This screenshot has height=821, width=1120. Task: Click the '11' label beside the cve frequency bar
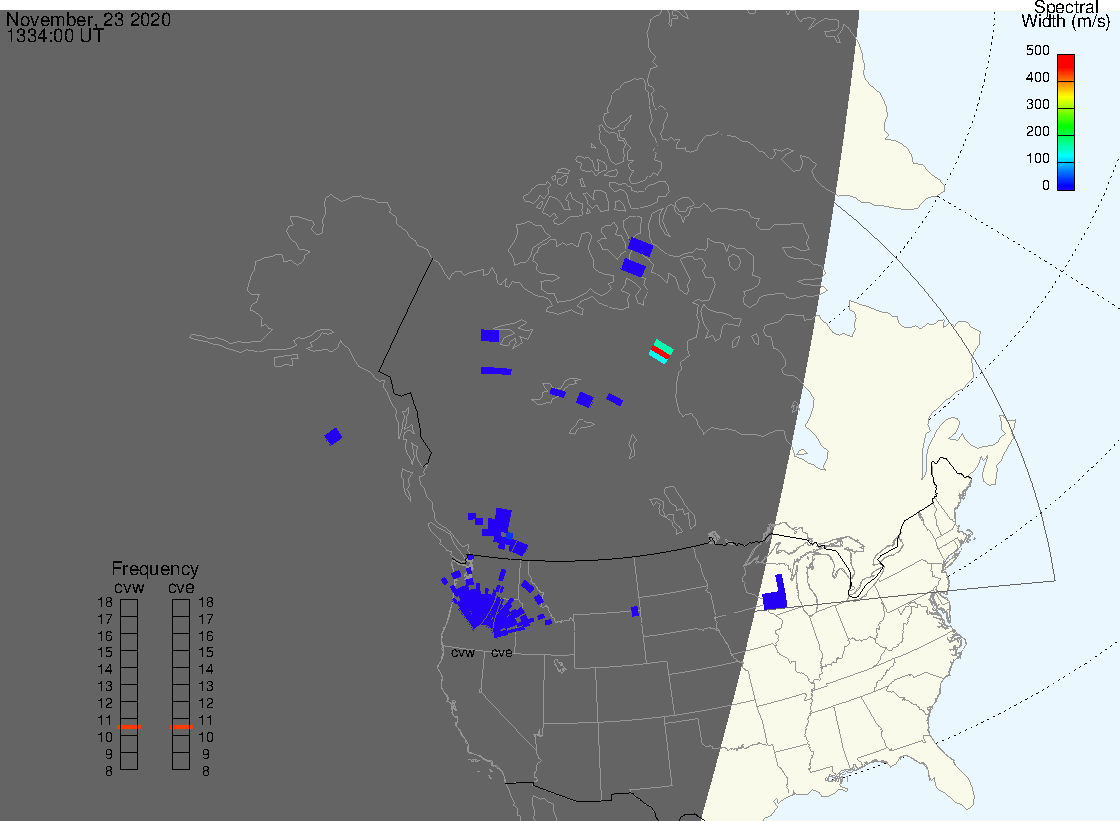point(206,720)
